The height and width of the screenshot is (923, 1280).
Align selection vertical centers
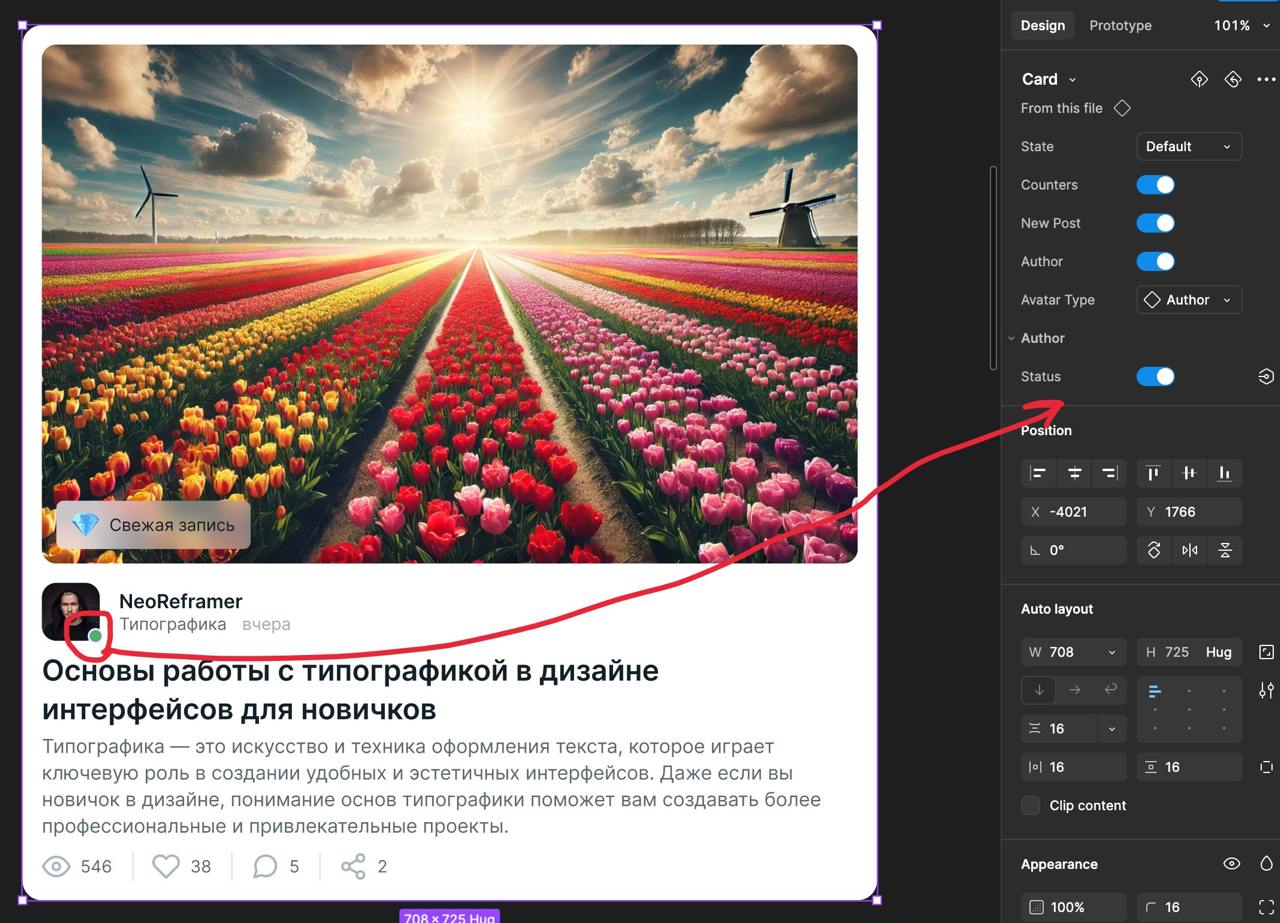coord(1189,473)
